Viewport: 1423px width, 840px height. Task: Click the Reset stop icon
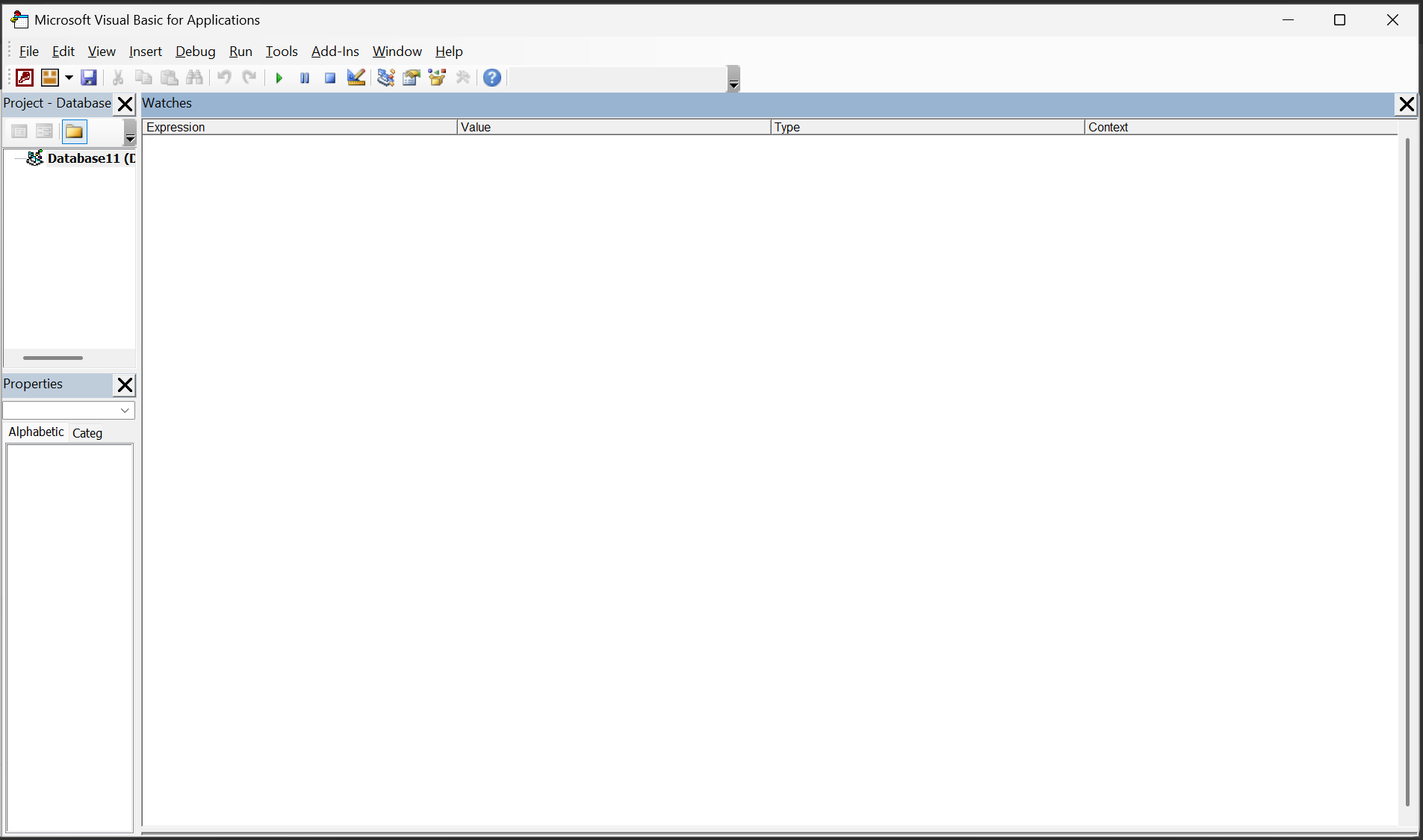click(x=330, y=78)
